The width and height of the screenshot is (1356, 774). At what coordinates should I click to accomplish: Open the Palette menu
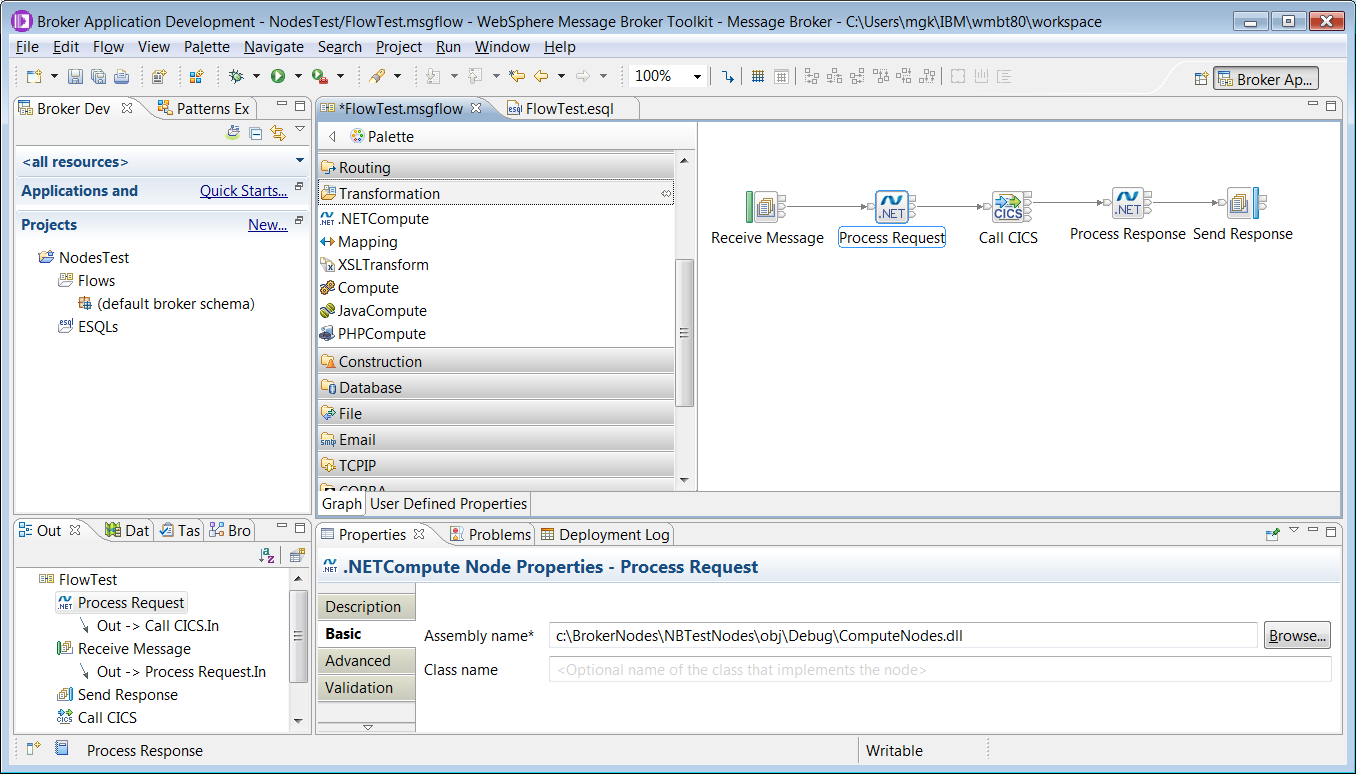pyautogui.click(x=207, y=47)
